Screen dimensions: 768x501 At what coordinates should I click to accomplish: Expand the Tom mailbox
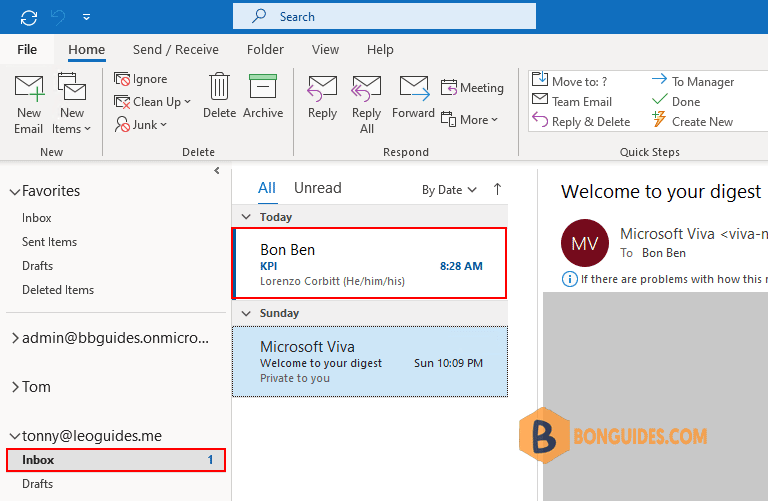(x=15, y=387)
